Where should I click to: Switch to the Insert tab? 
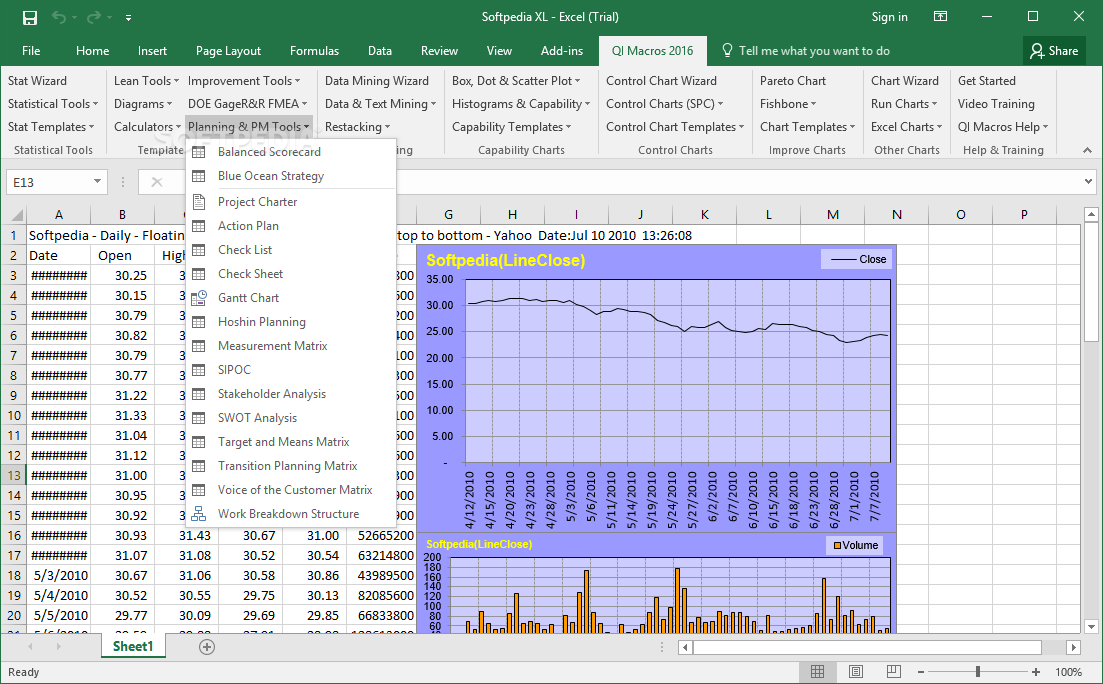(x=152, y=51)
